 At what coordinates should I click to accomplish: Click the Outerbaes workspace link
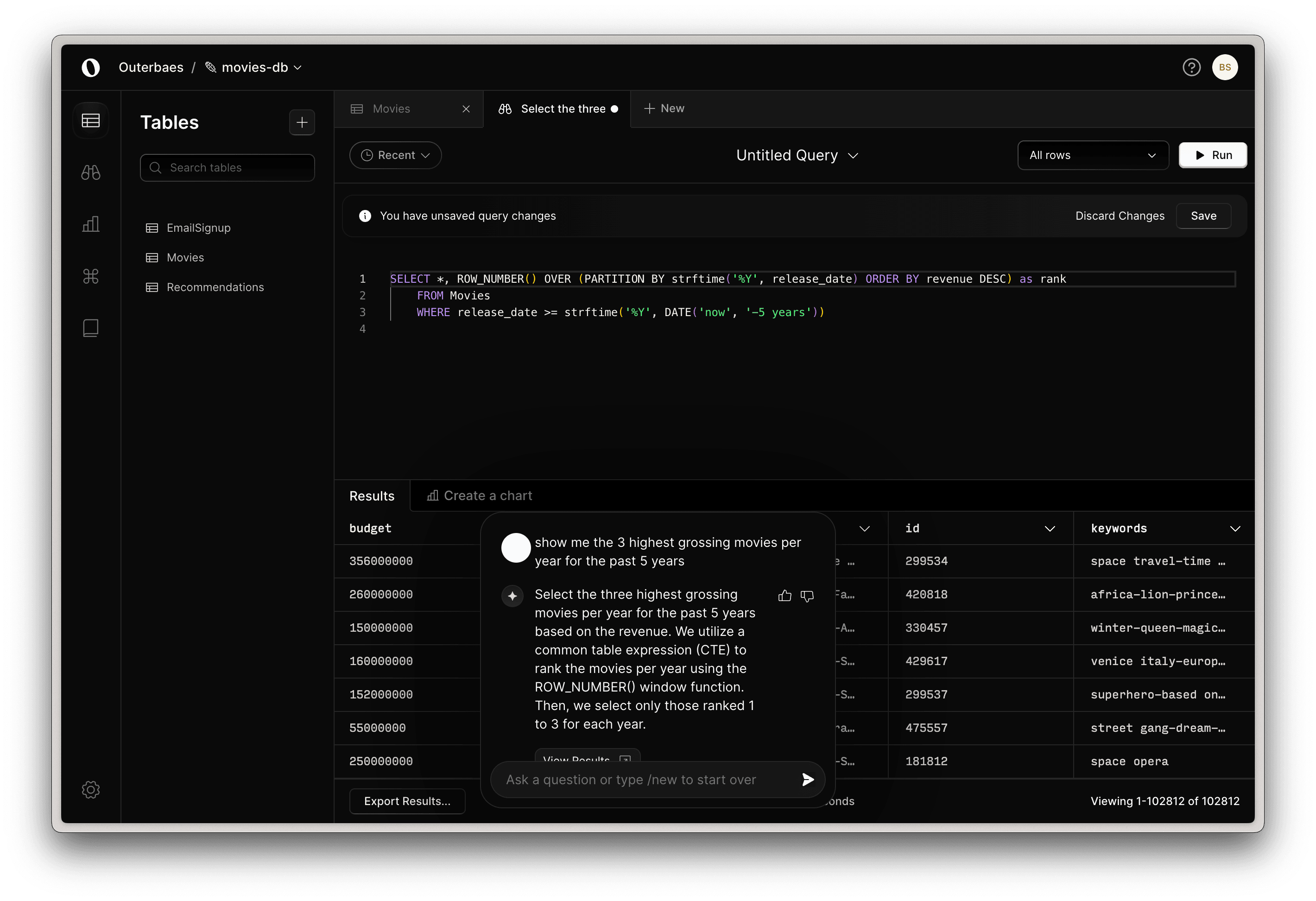[151, 67]
